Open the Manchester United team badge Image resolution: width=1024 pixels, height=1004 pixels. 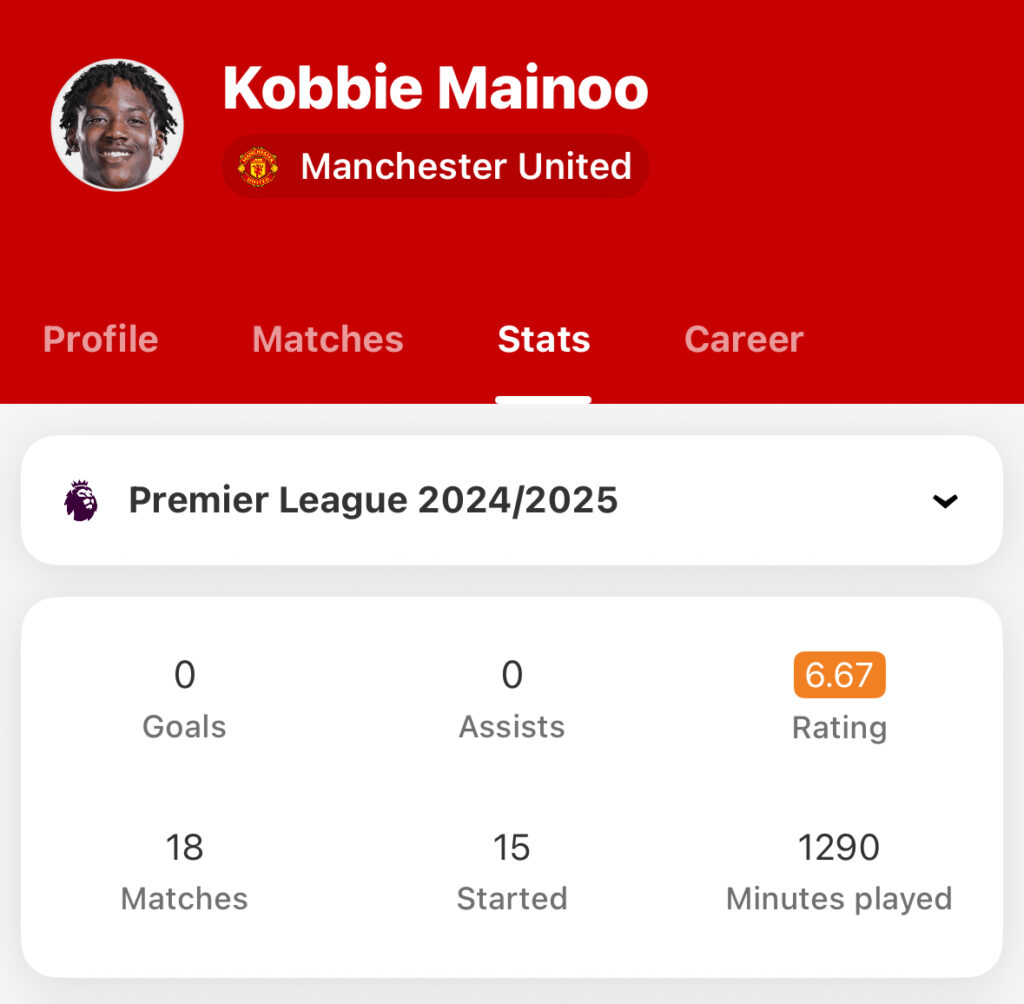click(436, 167)
